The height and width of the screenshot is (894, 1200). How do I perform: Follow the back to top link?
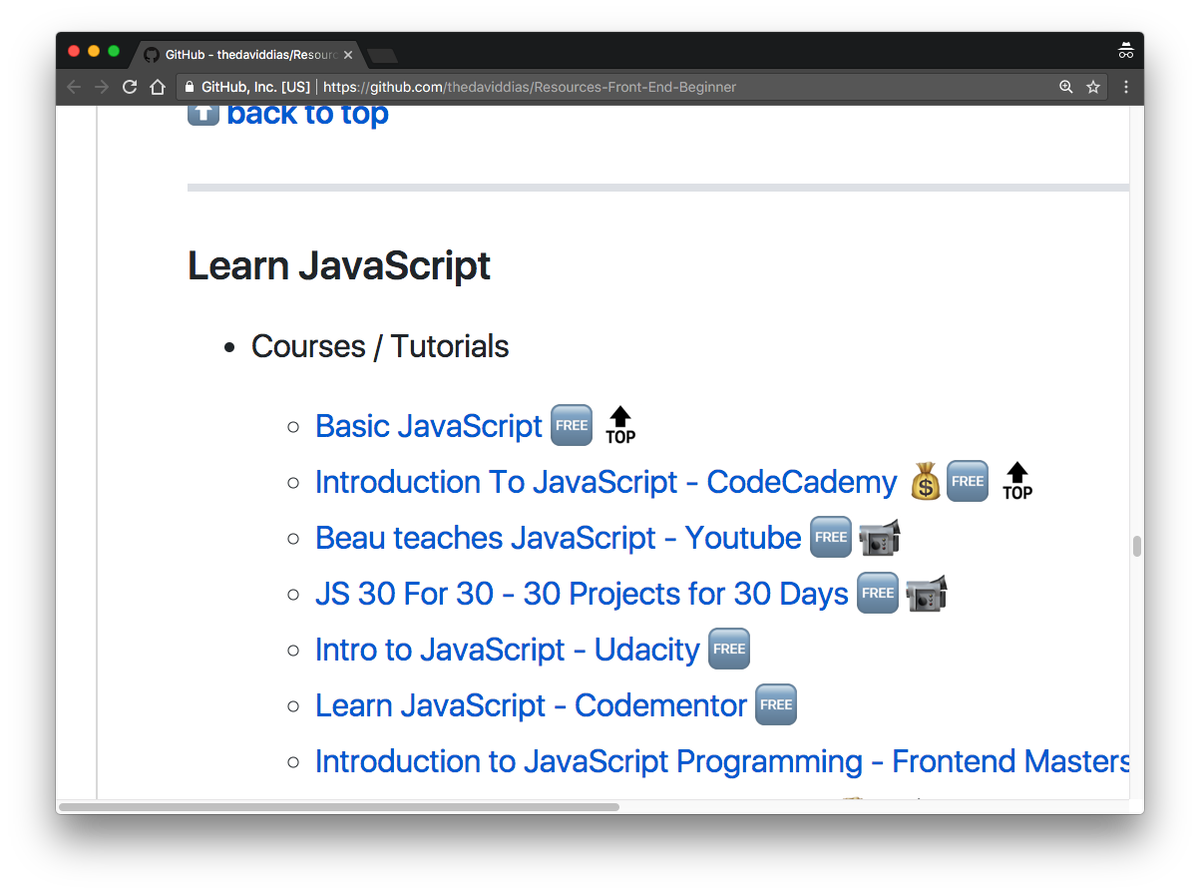[x=307, y=114]
